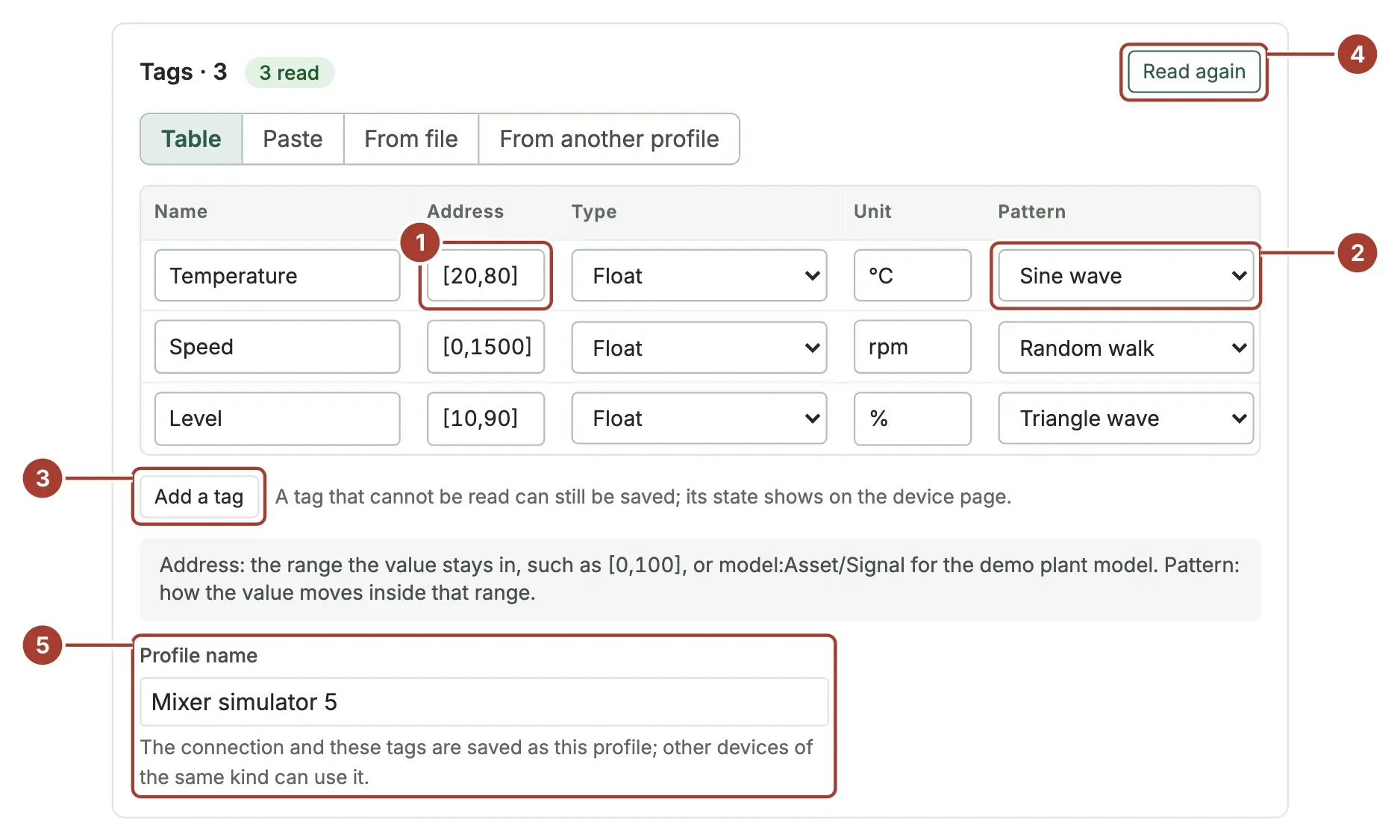Image resolution: width=1400 pixels, height=840 pixels.
Task: Open the From another profile tab
Action: [x=609, y=139]
